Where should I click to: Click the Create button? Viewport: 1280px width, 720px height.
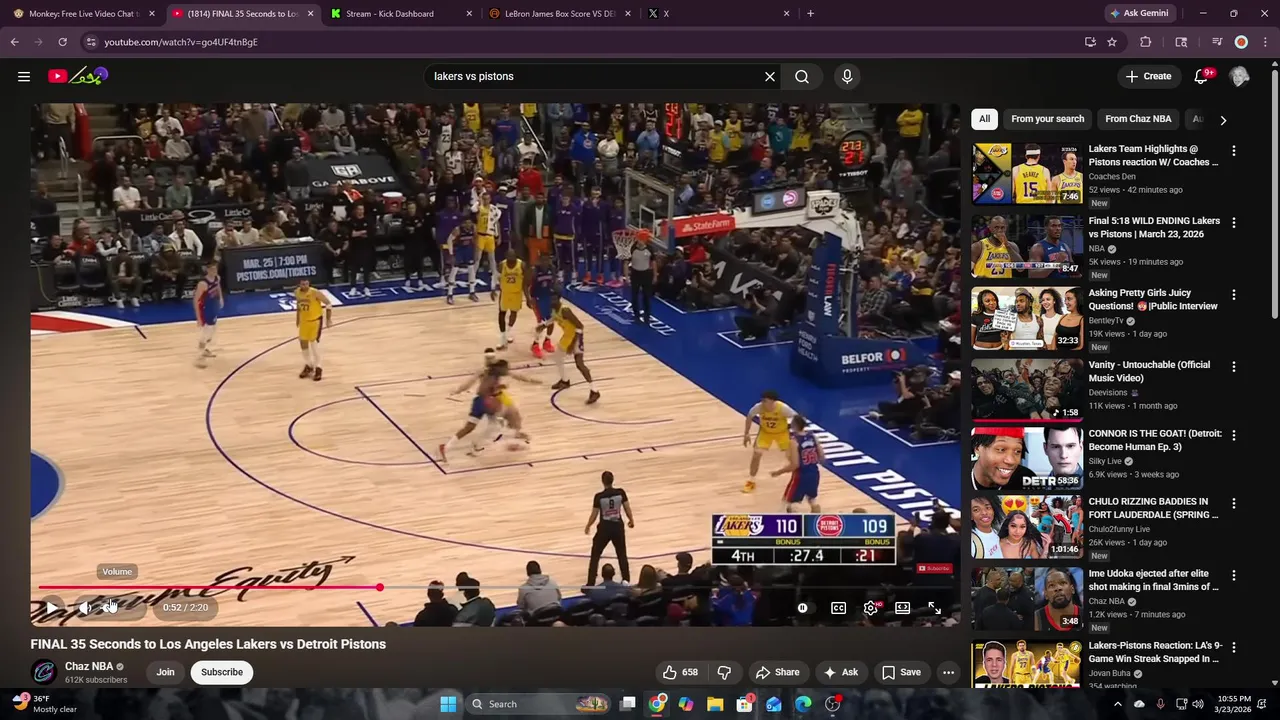point(1148,76)
